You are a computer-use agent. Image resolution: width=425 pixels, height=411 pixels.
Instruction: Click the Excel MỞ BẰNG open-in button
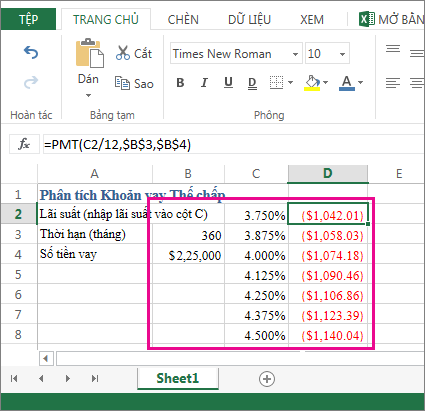(391, 19)
